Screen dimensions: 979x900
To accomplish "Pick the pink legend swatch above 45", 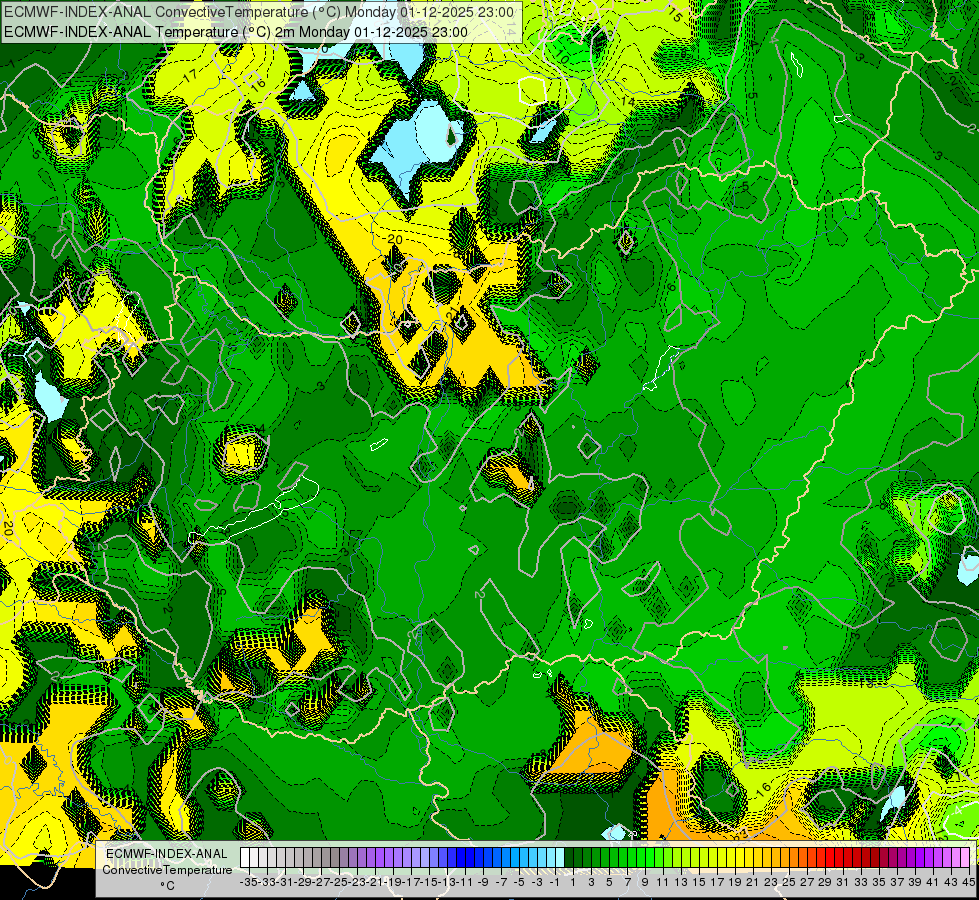I will (965, 857).
